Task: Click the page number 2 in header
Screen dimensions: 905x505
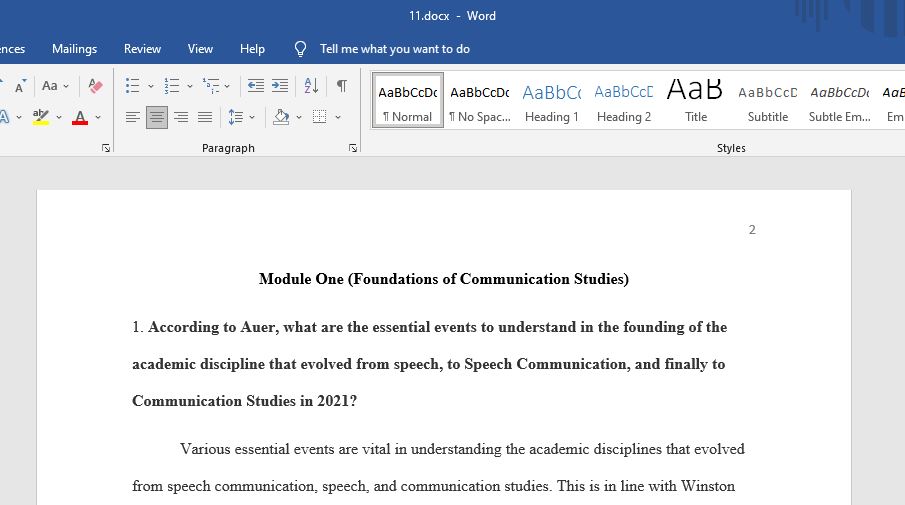Action: coord(752,230)
